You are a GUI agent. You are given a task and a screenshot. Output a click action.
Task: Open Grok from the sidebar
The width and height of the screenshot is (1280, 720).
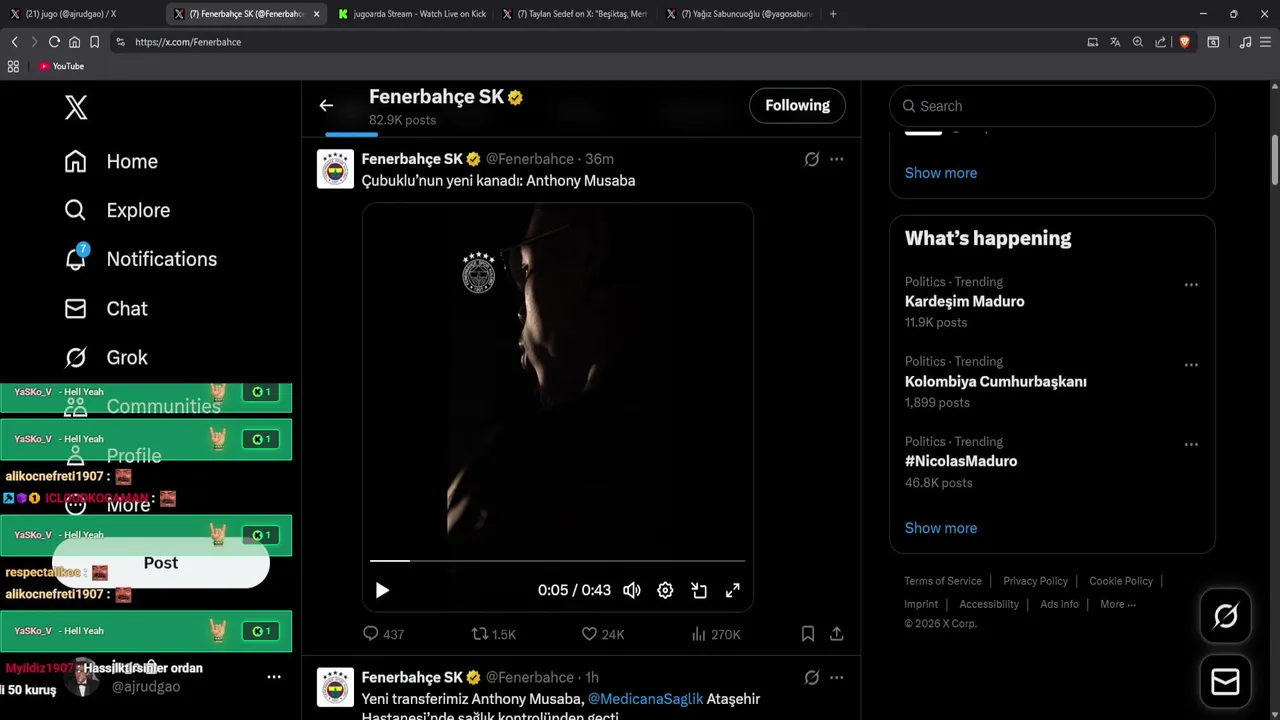106,357
